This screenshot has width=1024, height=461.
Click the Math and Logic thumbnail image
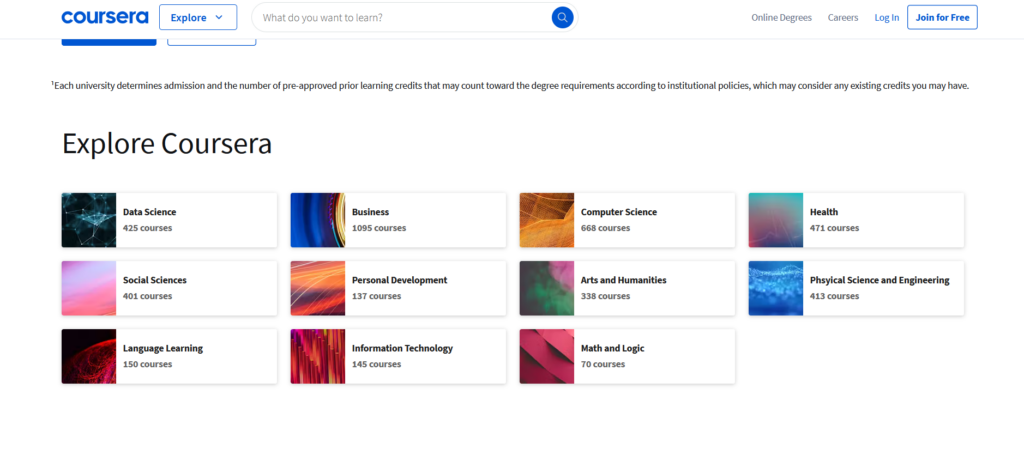[x=547, y=357]
